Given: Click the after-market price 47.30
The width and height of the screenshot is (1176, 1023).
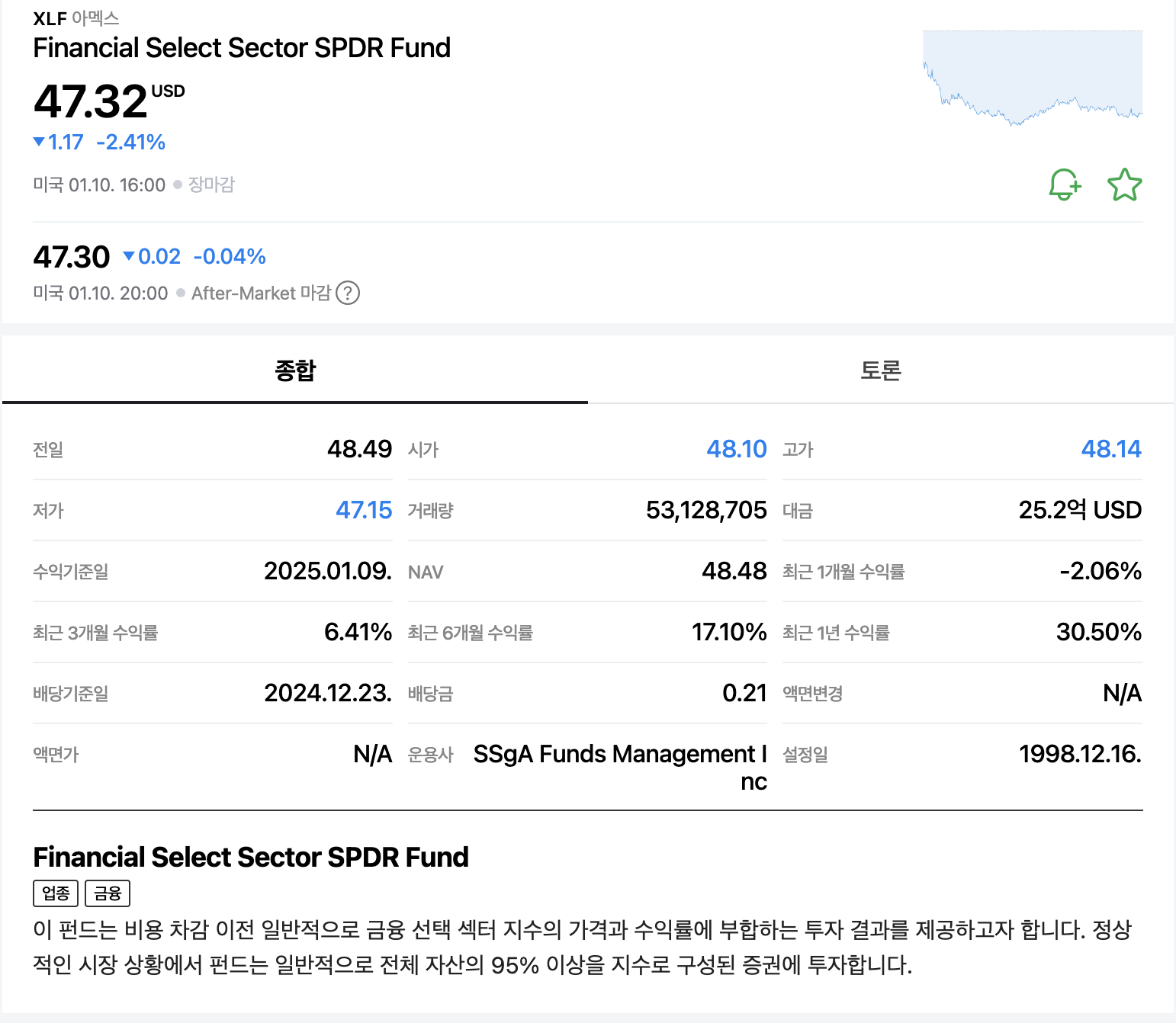Looking at the screenshot, I should pyautogui.click(x=72, y=257).
